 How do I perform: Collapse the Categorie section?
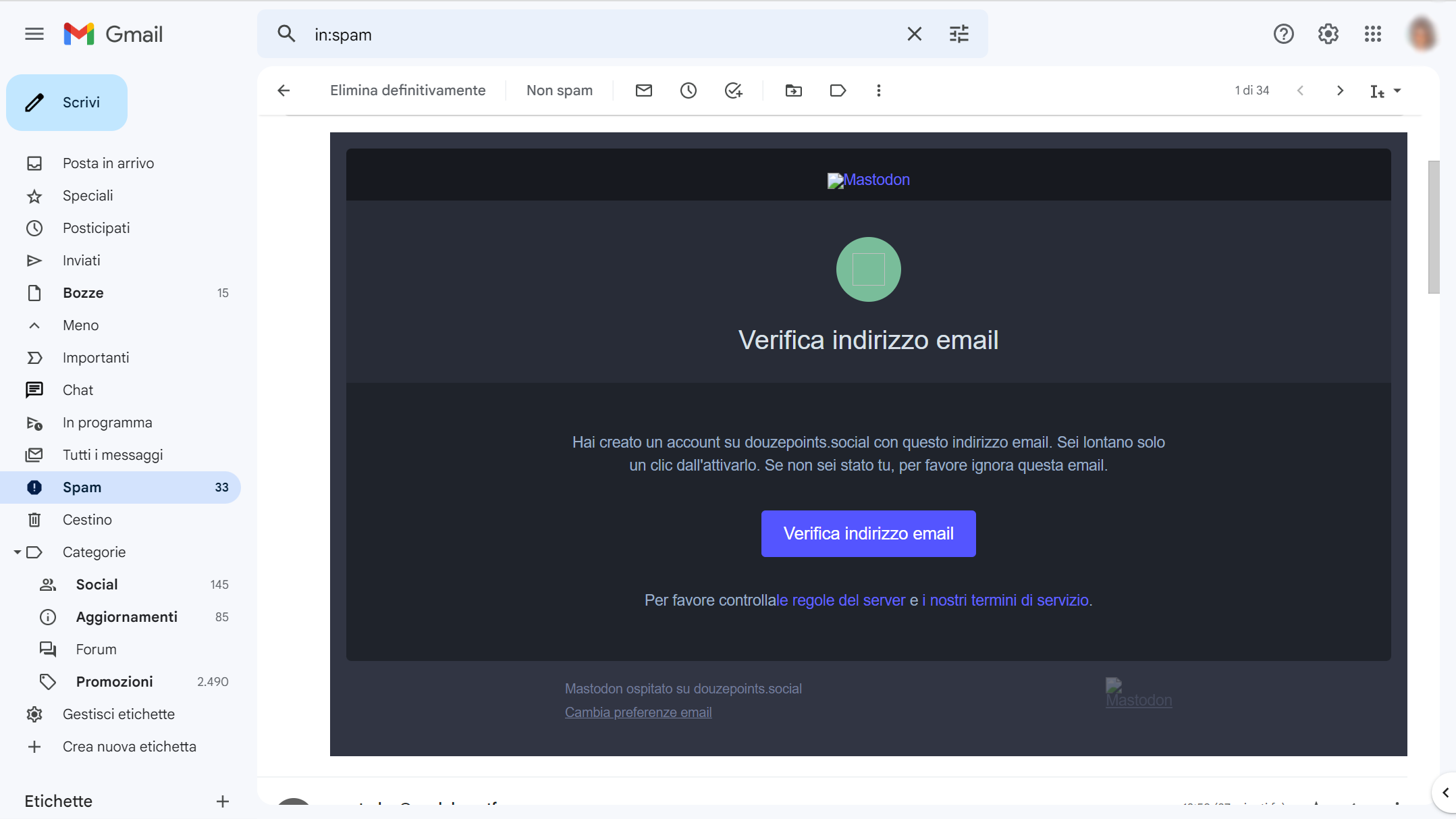tap(18, 552)
